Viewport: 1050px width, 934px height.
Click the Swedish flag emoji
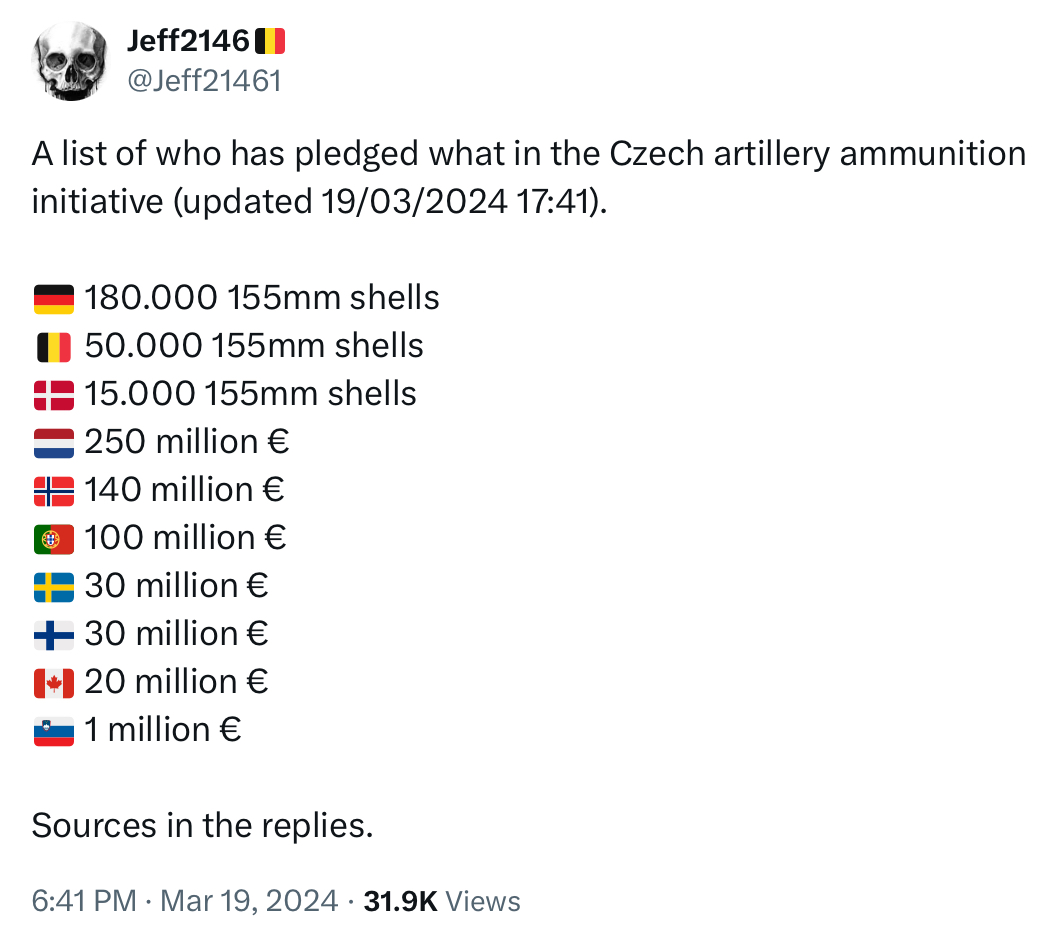coord(54,586)
